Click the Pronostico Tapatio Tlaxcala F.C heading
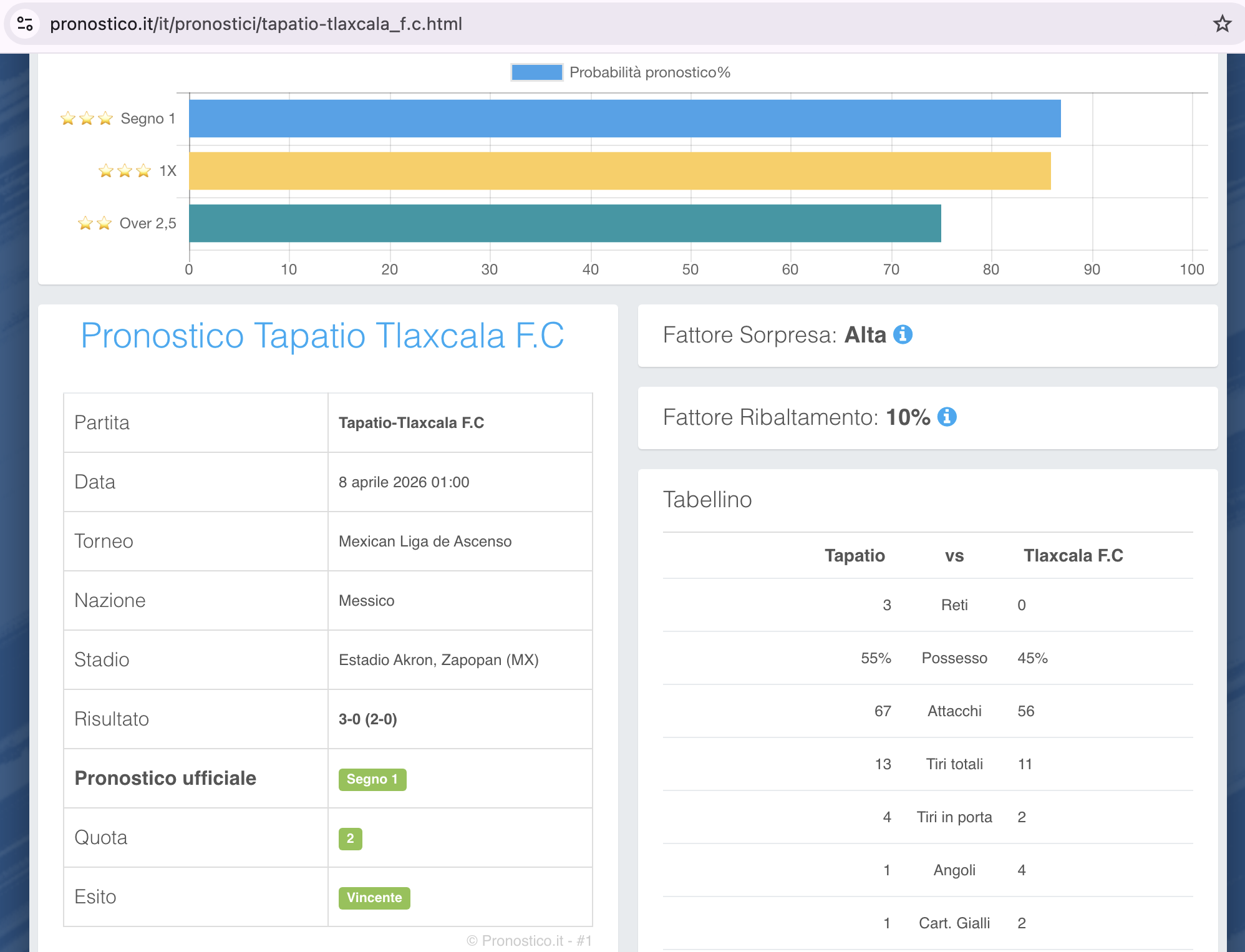This screenshot has height=952, width=1245. [322, 336]
